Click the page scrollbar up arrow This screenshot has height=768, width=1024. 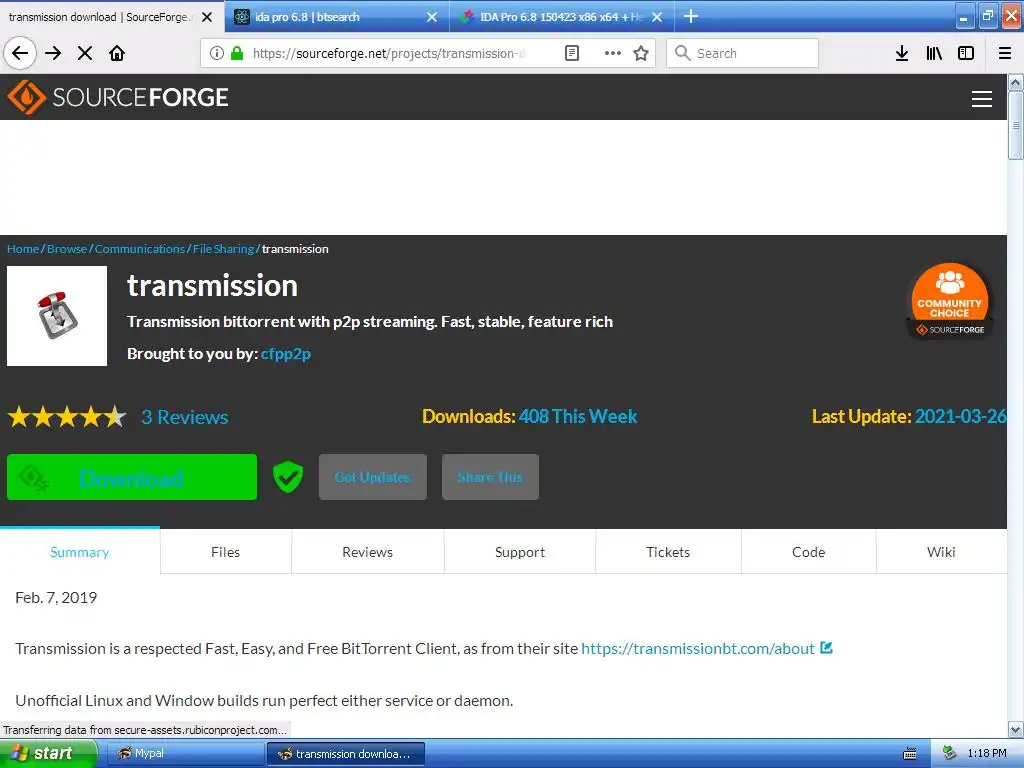pyautogui.click(x=1016, y=82)
